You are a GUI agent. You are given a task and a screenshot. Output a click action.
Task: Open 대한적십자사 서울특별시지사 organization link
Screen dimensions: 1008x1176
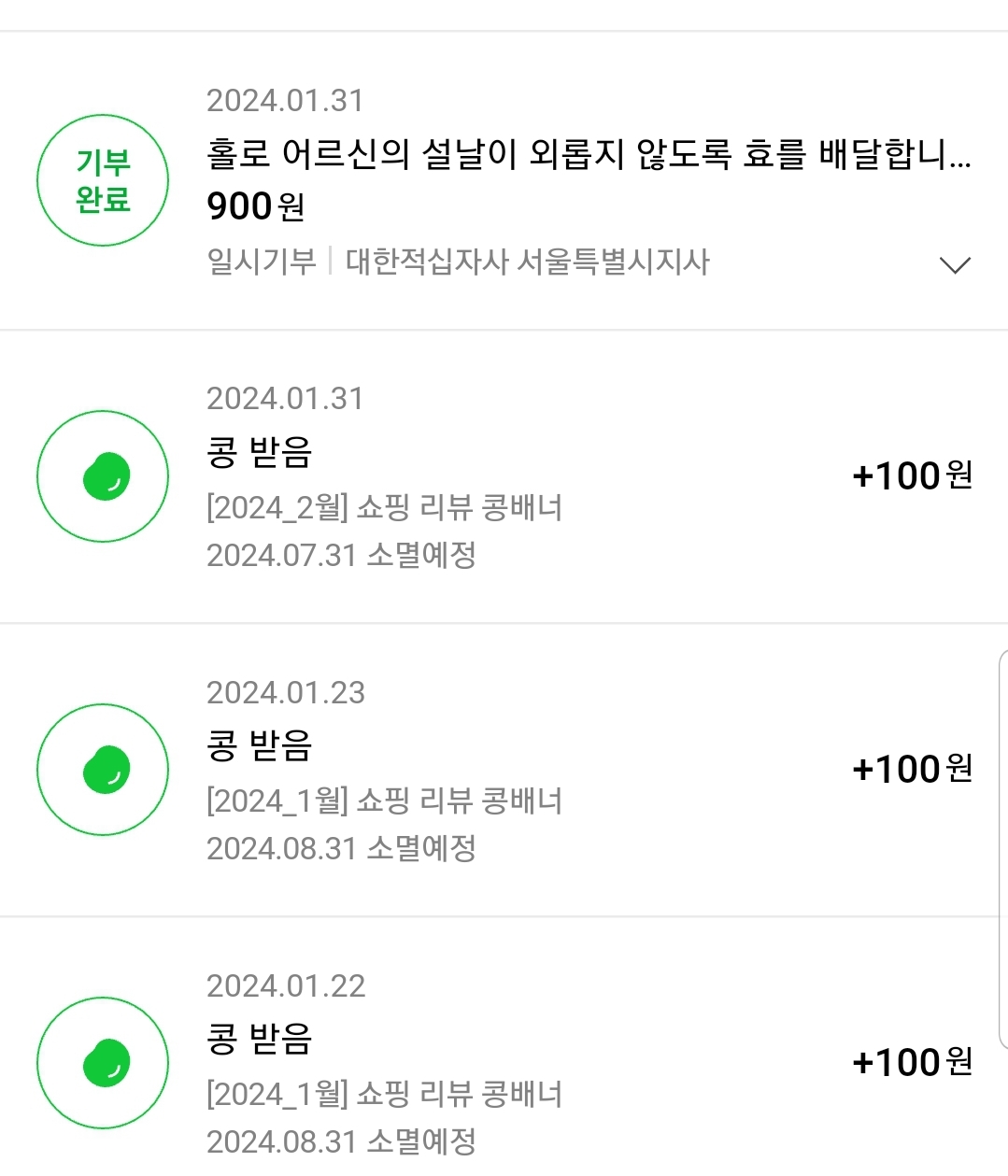[x=528, y=262]
